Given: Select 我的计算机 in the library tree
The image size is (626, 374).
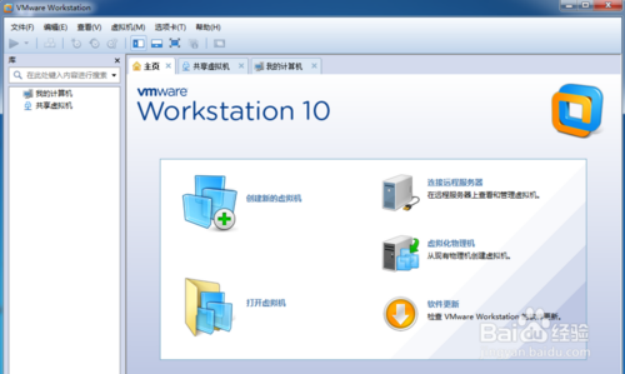Looking at the screenshot, I should tap(48, 93).
